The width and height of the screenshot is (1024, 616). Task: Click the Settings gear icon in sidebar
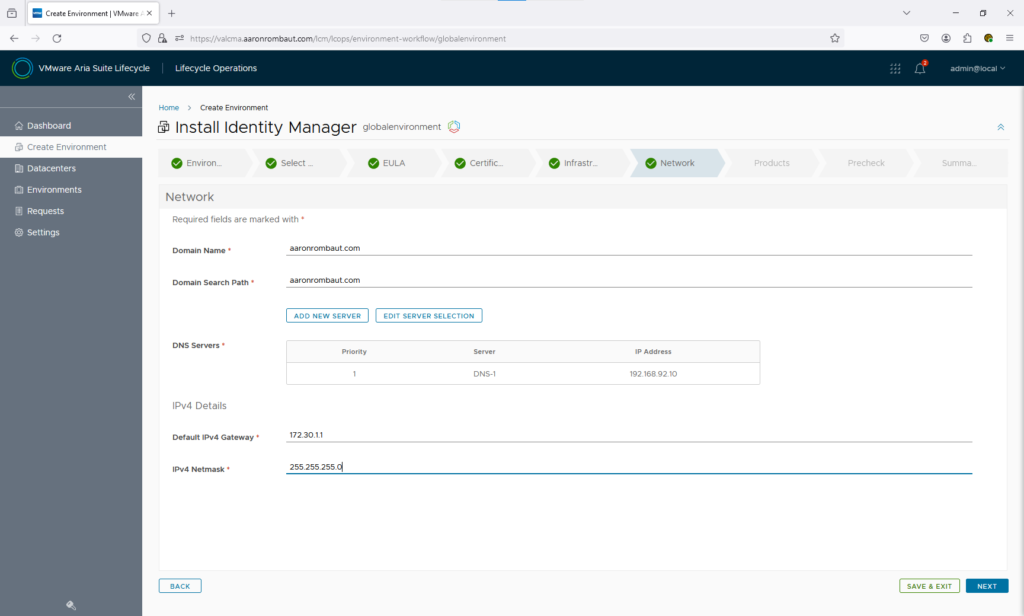coord(18,232)
